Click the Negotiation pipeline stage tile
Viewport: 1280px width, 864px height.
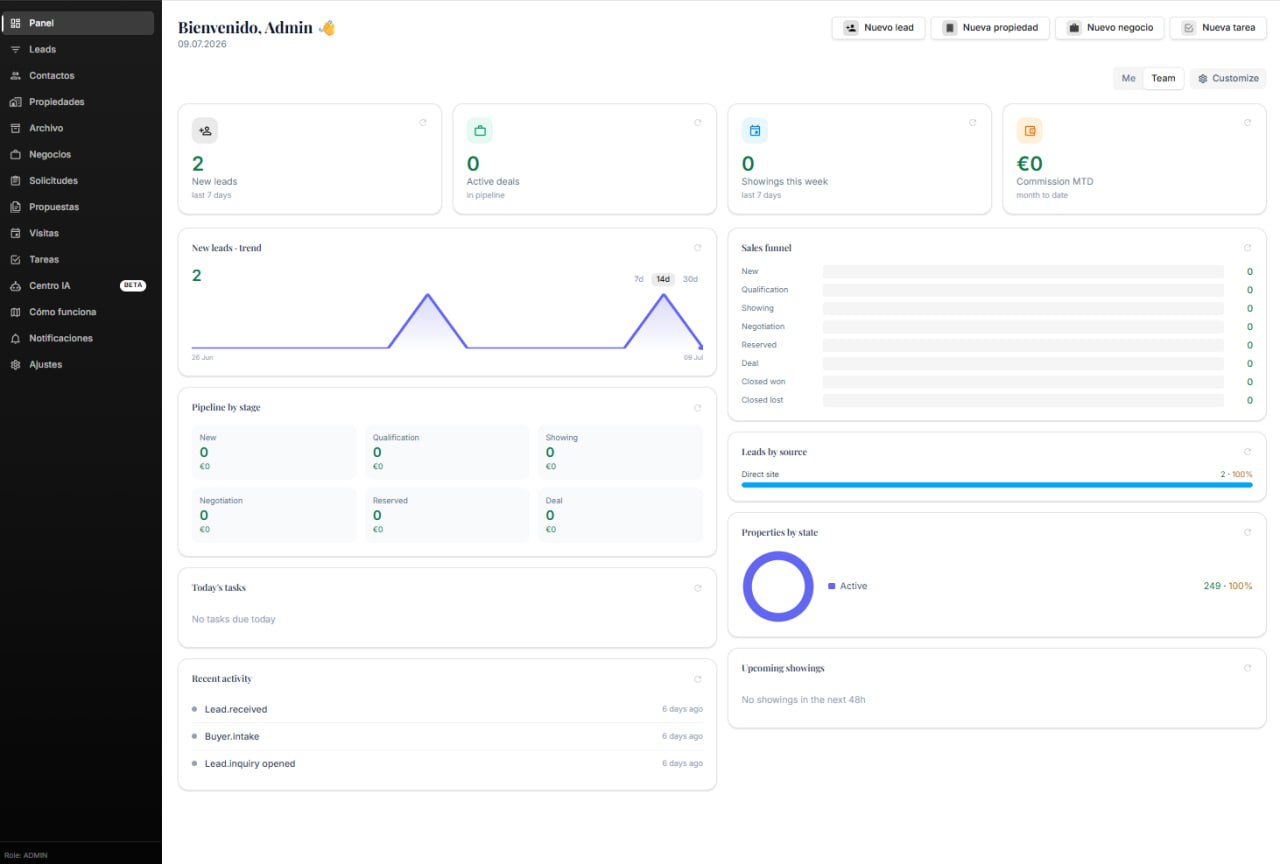[274, 515]
